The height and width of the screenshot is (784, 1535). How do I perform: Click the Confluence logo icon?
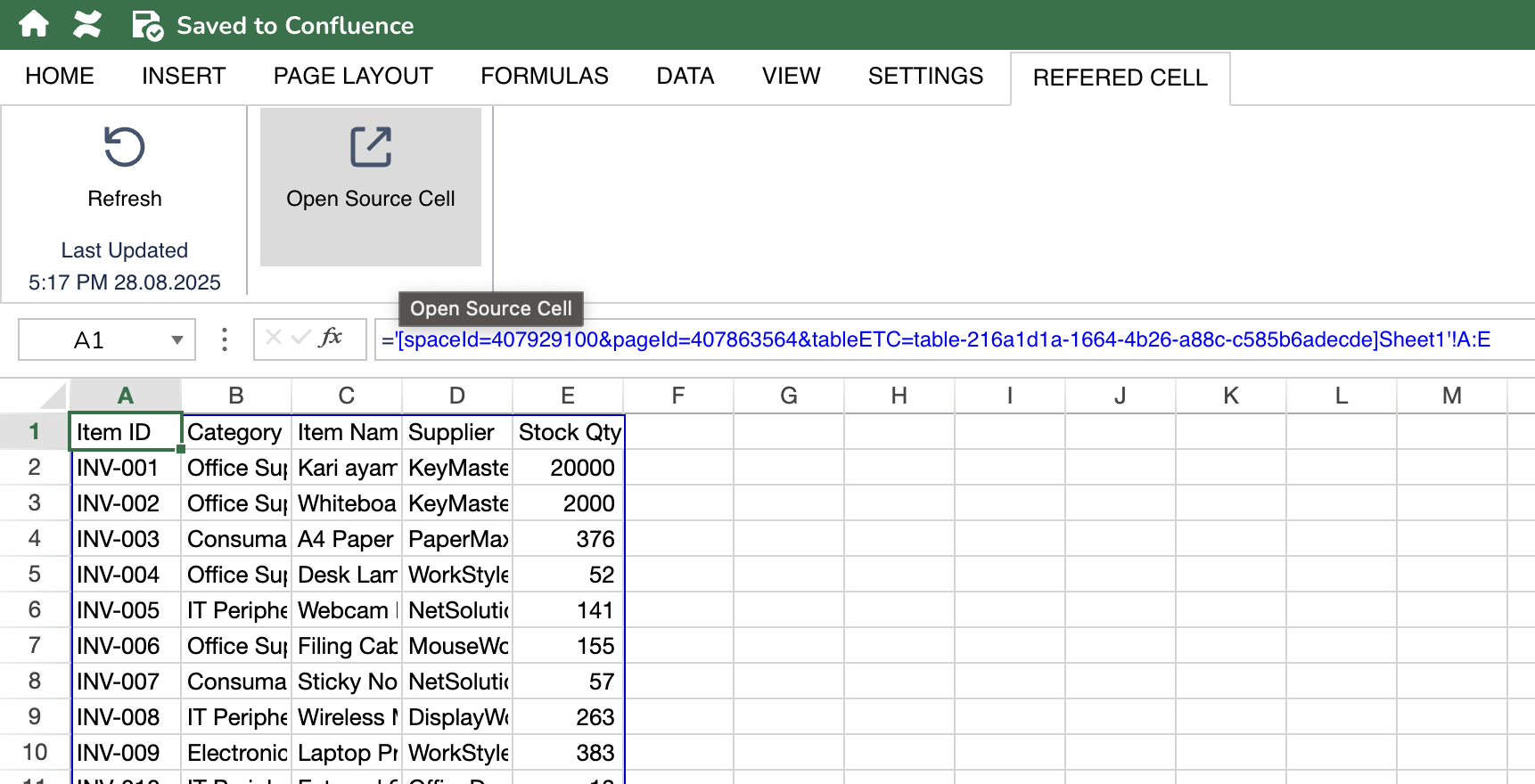pos(86,24)
